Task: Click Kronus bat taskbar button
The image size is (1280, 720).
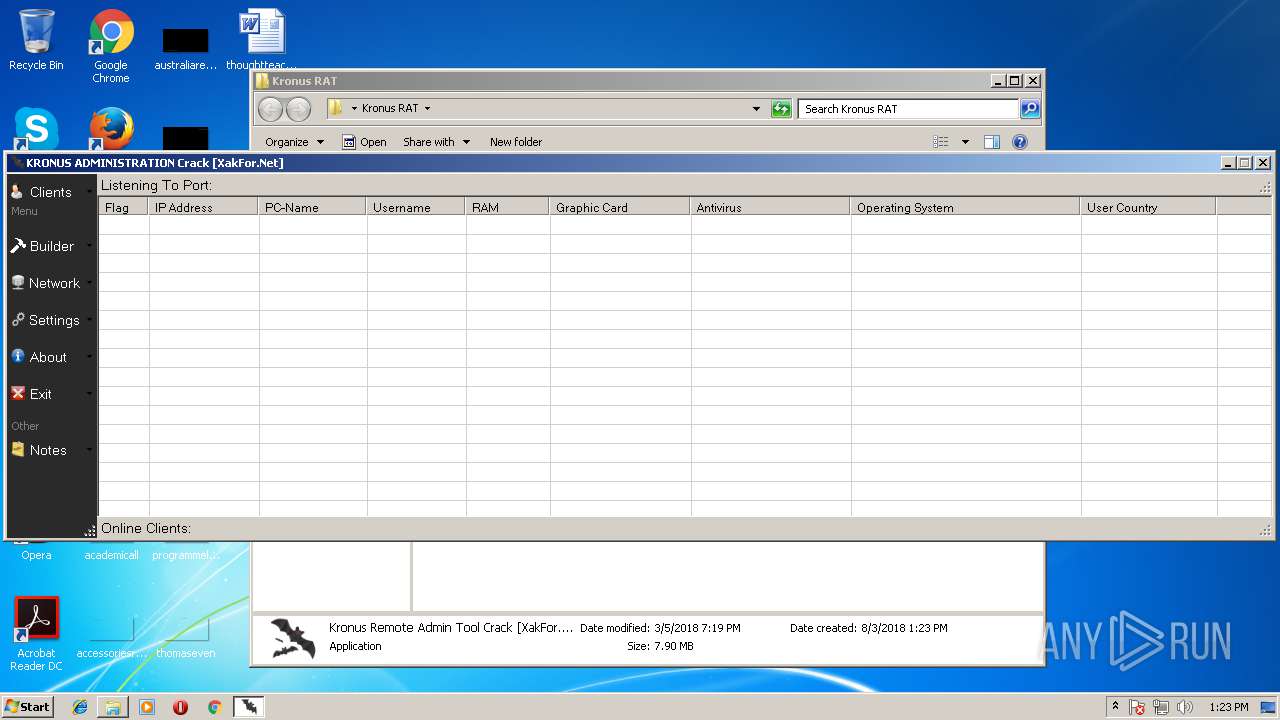Action: tap(249, 707)
